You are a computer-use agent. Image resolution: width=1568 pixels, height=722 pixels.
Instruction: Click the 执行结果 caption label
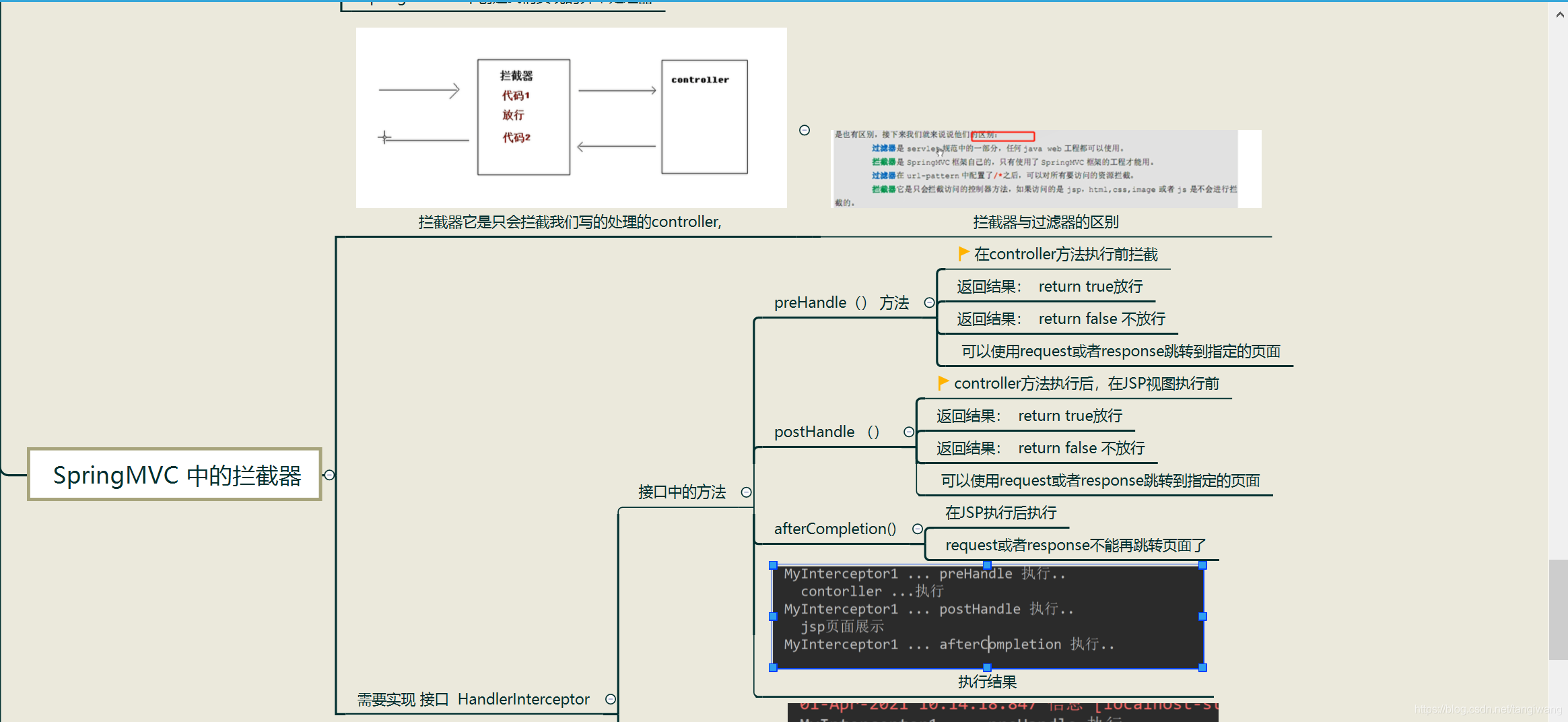click(x=987, y=682)
